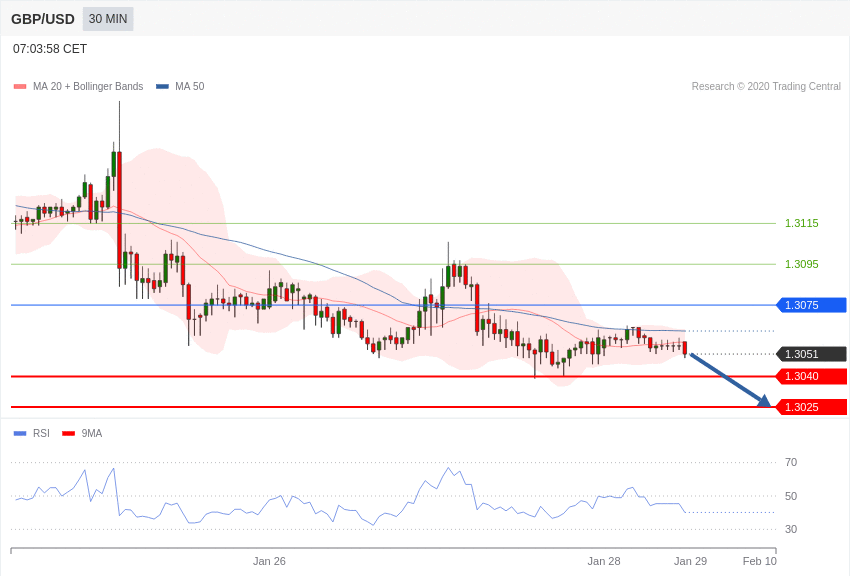
Task: Click the 30 MIN timeframe button
Action: (108, 19)
